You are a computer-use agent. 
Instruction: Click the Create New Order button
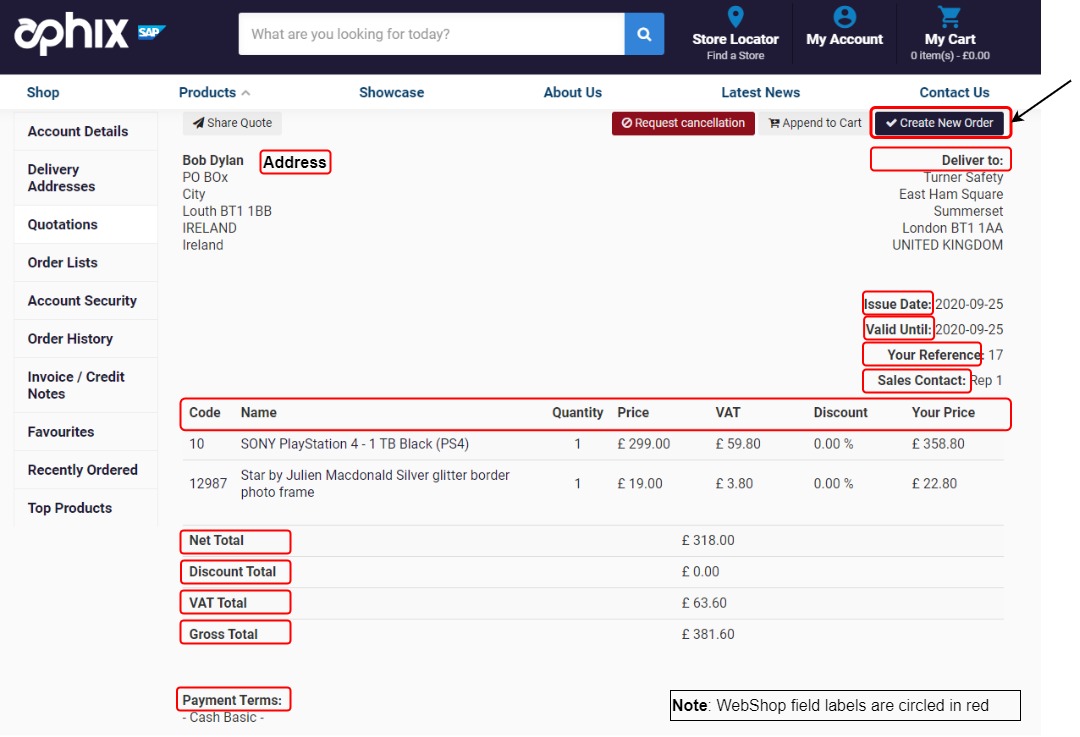pyautogui.click(x=939, y=123)
